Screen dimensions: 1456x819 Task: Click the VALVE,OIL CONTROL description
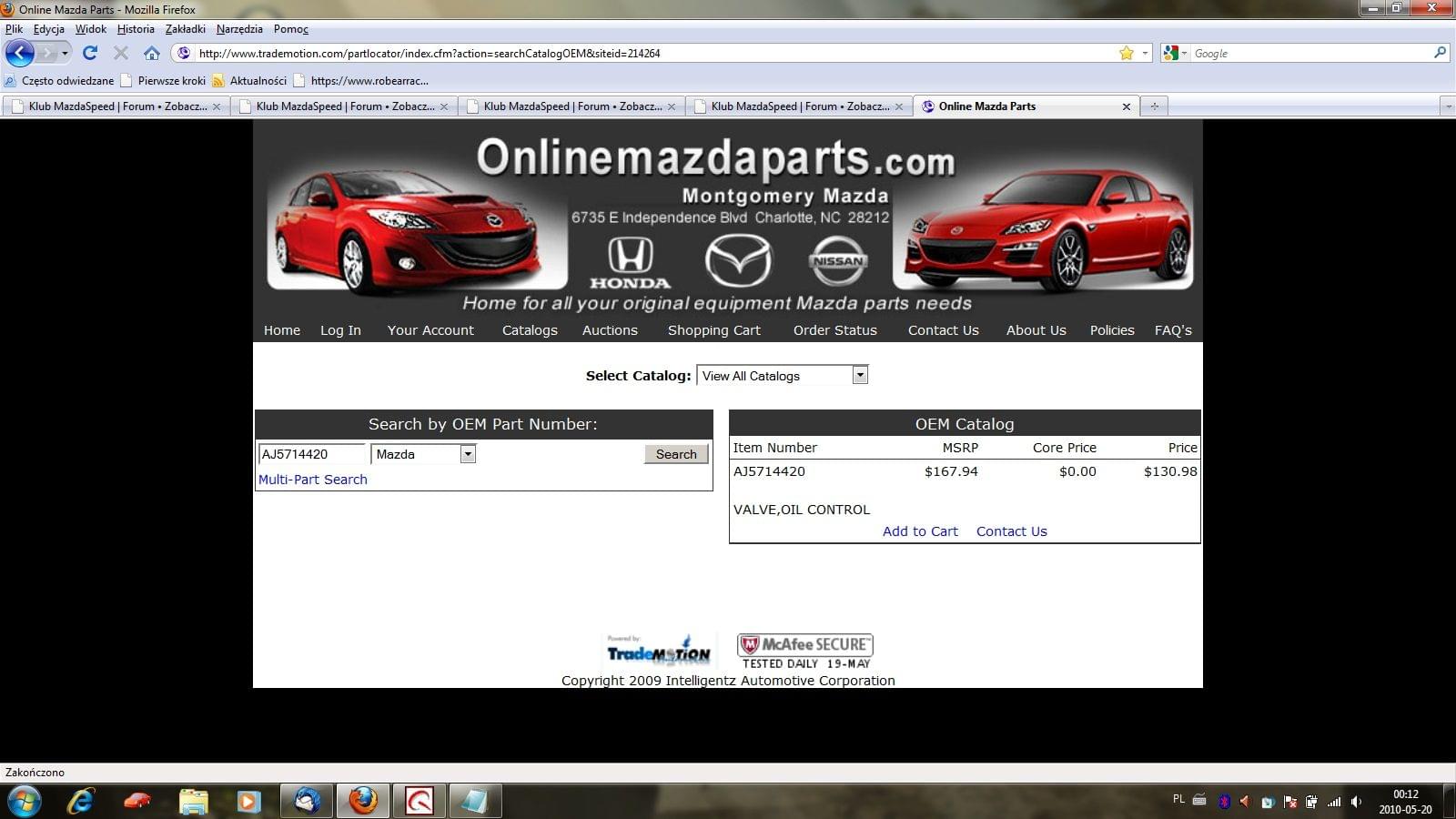[x=802, y=510]
